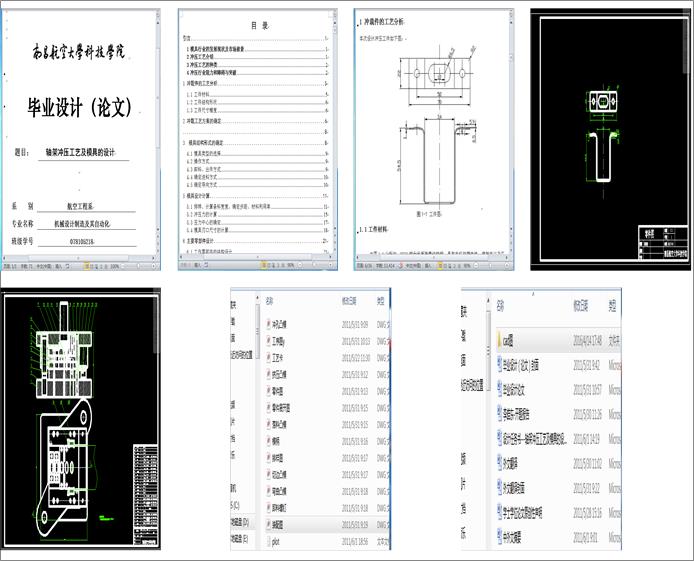Click the 航空工程系 department text
Image resolution: width=694 pixels, height=561 pixels.
(80, 207)
